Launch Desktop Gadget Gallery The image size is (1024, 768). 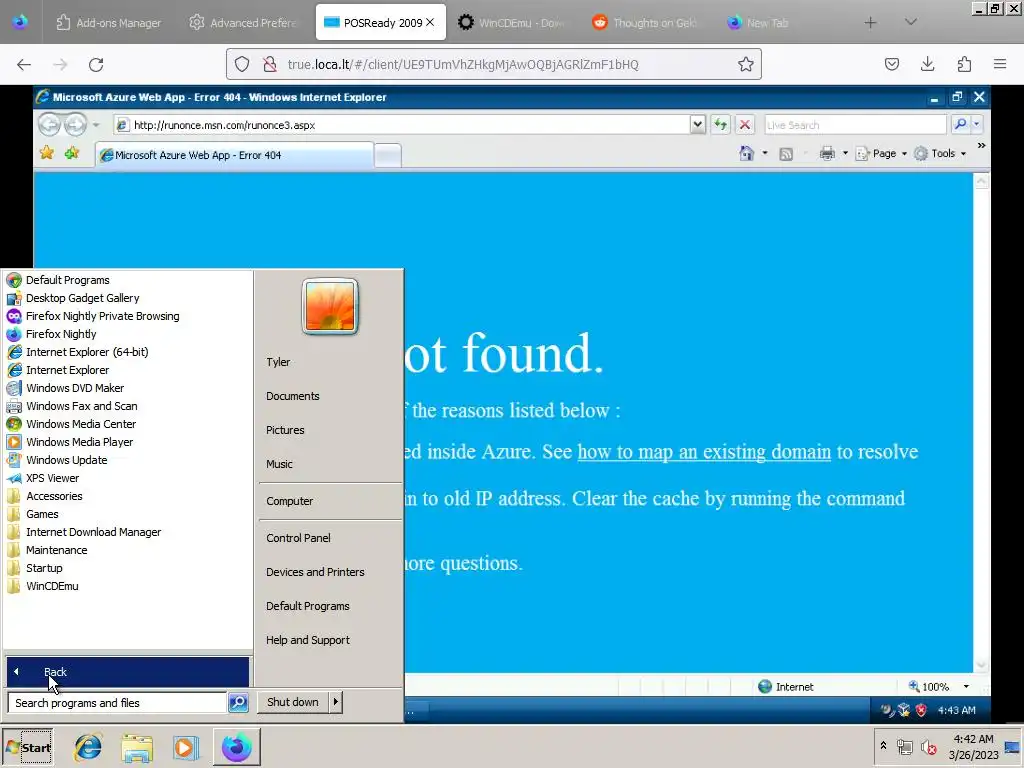pyautogui.click(x=82, y=298)
